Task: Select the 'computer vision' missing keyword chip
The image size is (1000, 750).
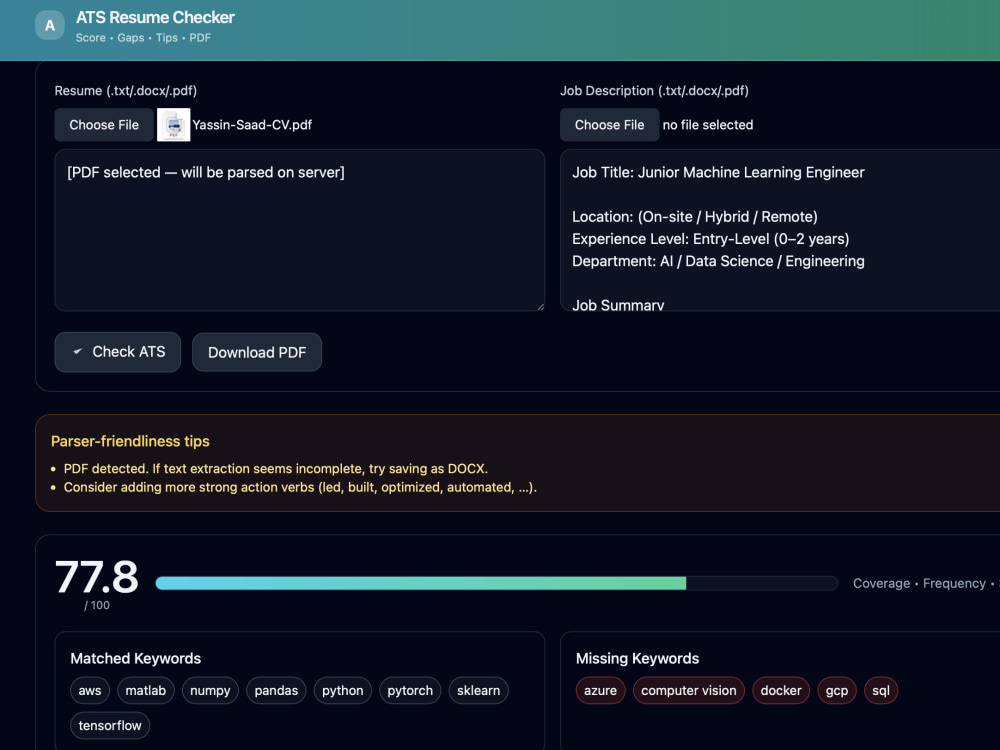Action: (x=689, y=691)
